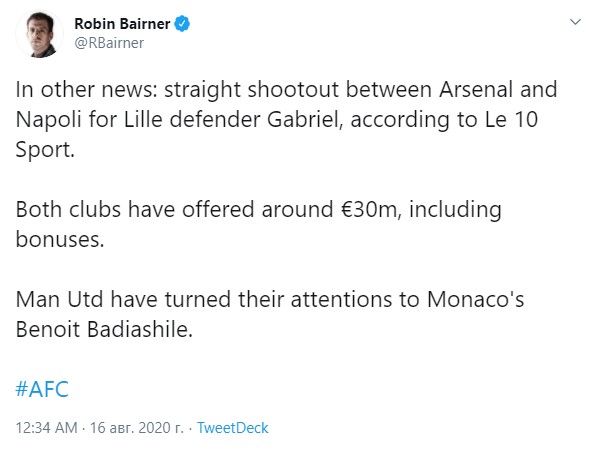Open Robin Bairner's profile picture
Viewport: 597px width, 451px height.
[x=40, y=34]
